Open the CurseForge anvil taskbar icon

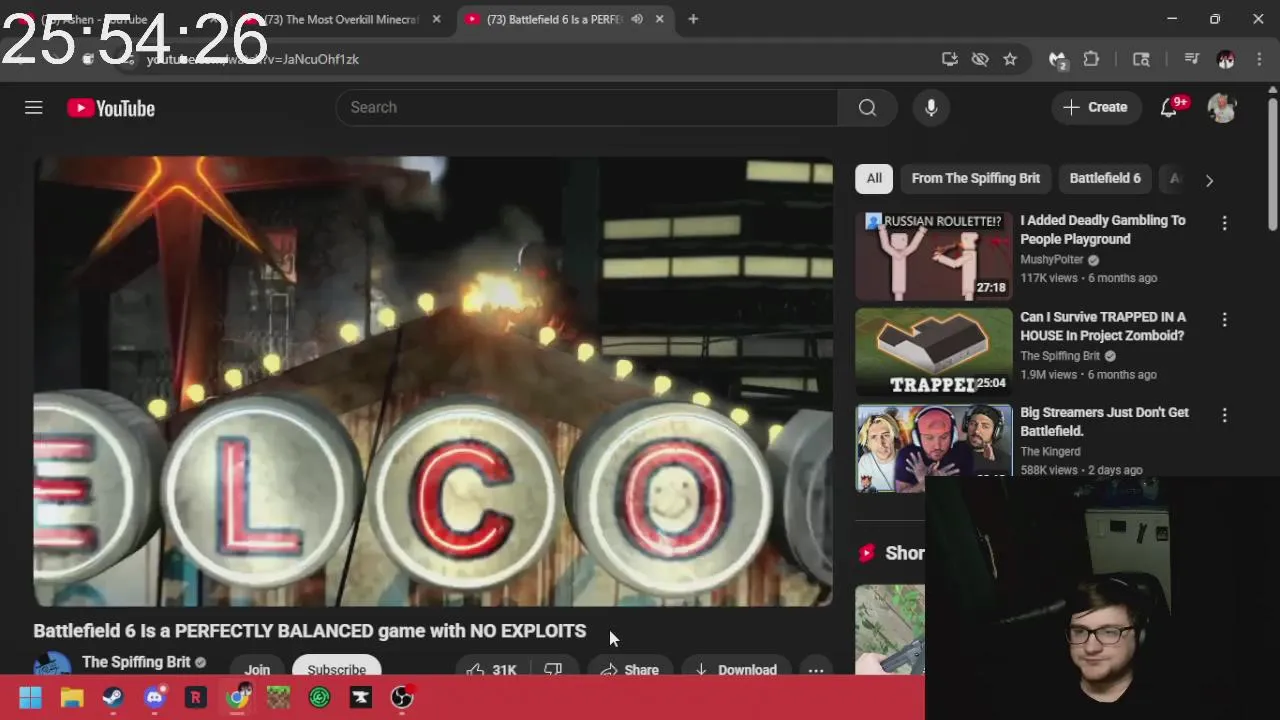361,698
